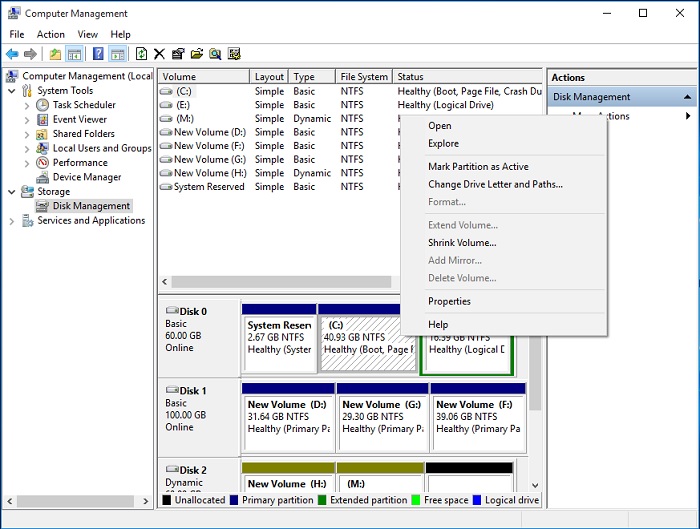Screen dimensions: 700x529
Task: Select Task Scheduler in the tree
Action: pos(84,105)
